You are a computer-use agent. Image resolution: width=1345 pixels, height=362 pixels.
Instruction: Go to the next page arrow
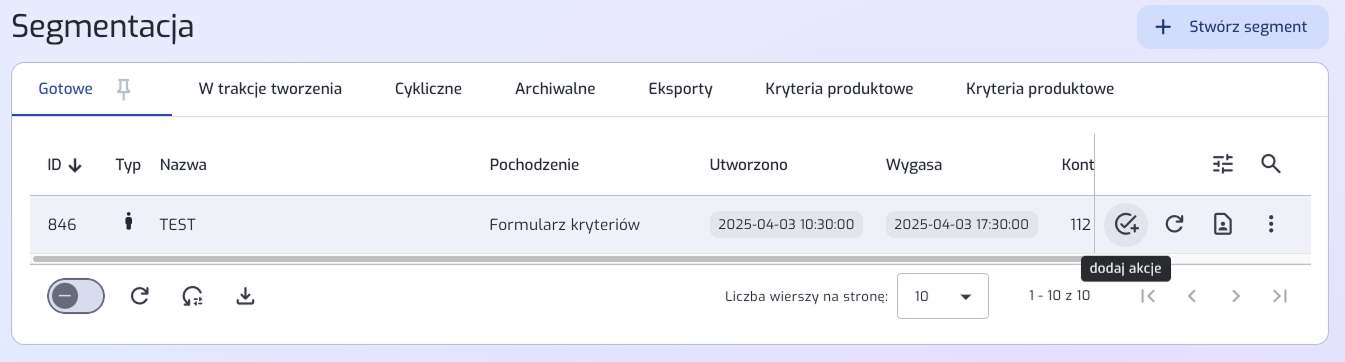click(1236, 296)
